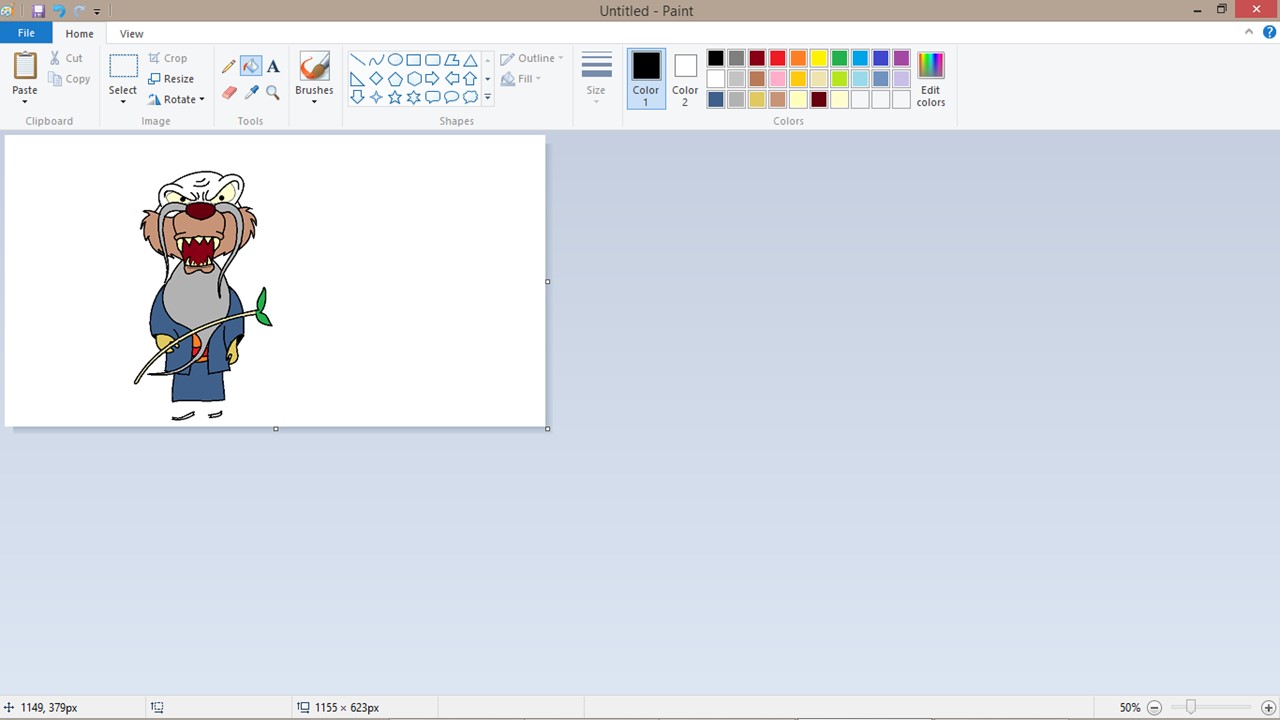Open Paint Help question mark icon

(x=1269, y=32)
